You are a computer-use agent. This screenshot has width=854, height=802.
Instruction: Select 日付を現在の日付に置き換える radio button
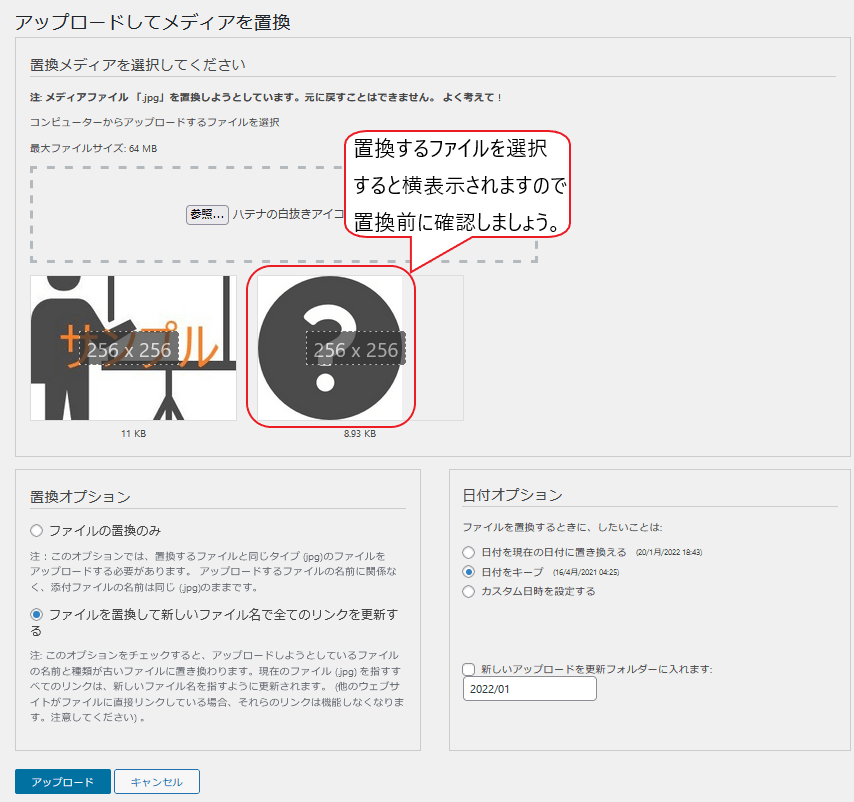pos(469,552)
